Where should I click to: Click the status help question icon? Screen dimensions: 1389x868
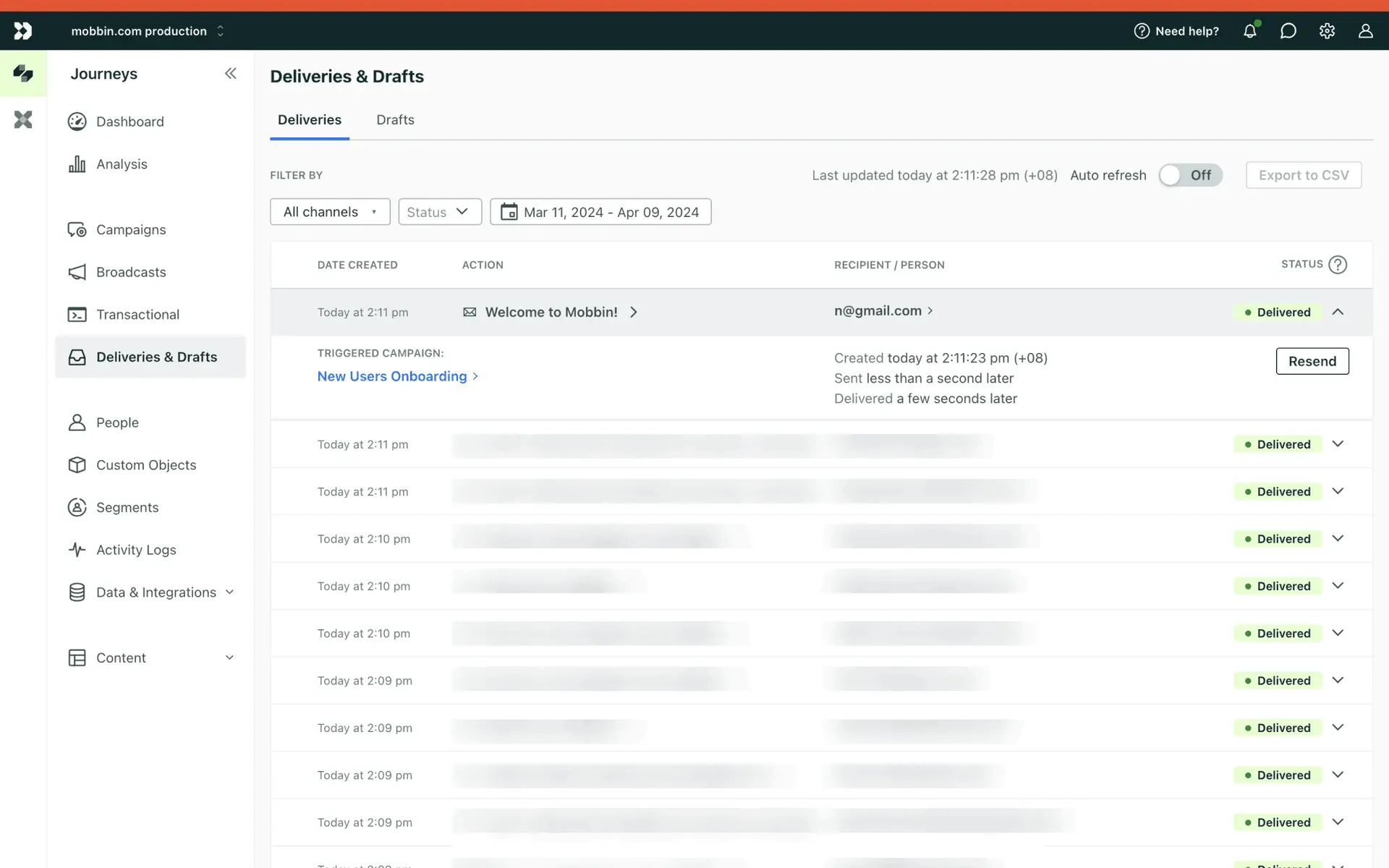coord(1338,265)
